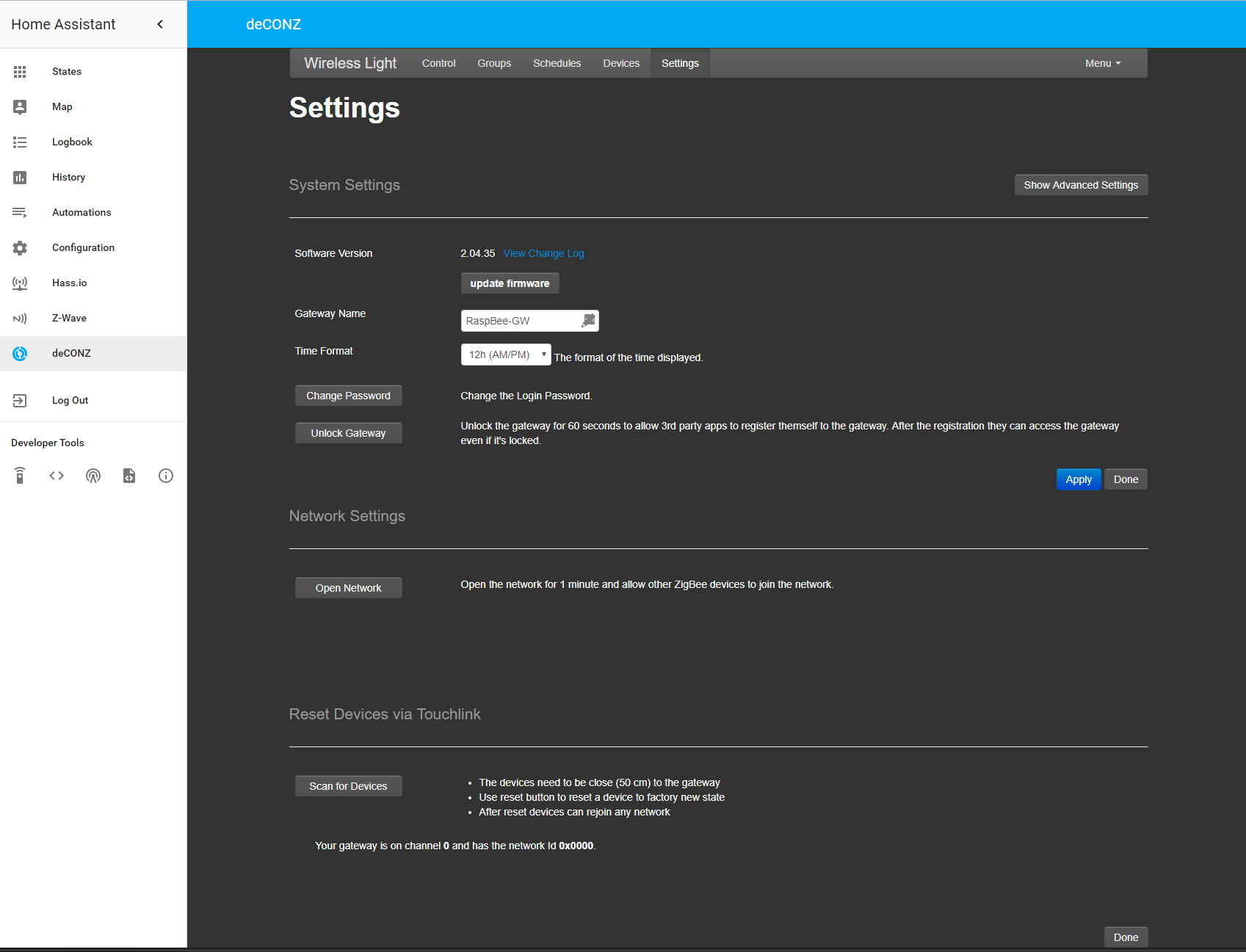Apply the system settings
The height and width of the screenshot is (952, 1246).
click(x=1079, y=479)
